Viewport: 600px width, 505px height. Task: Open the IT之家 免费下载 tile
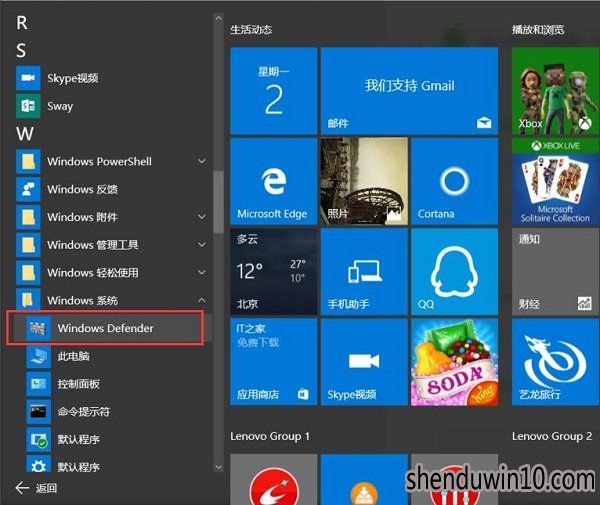[274, 362]
